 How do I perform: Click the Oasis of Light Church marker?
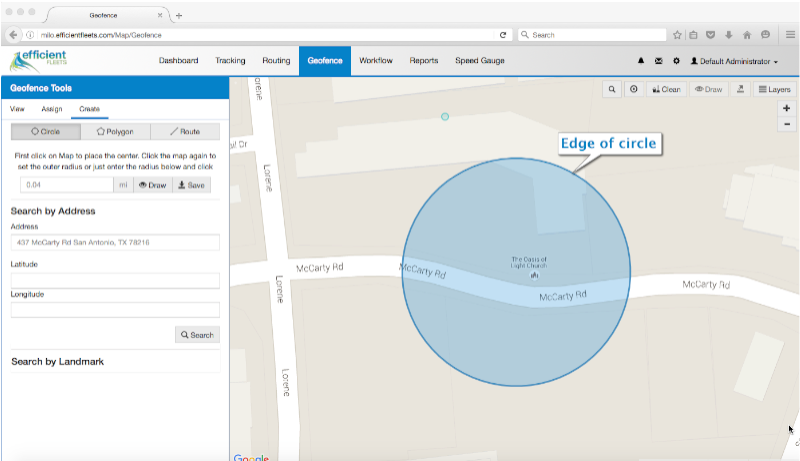[x=534, y=275]
